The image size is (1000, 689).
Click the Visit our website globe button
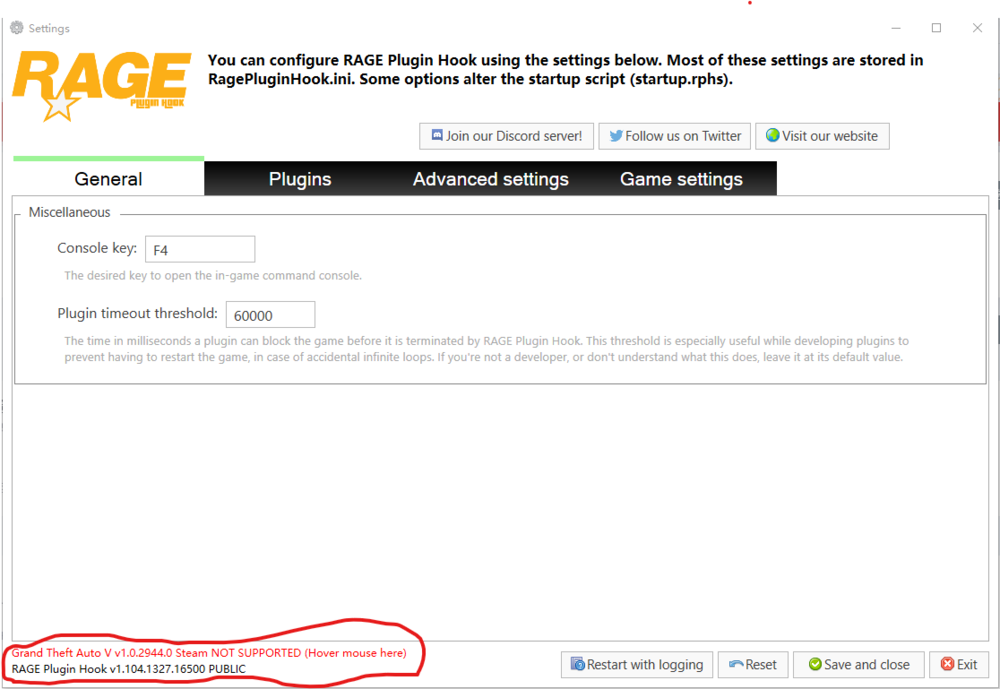click(821, 136)
